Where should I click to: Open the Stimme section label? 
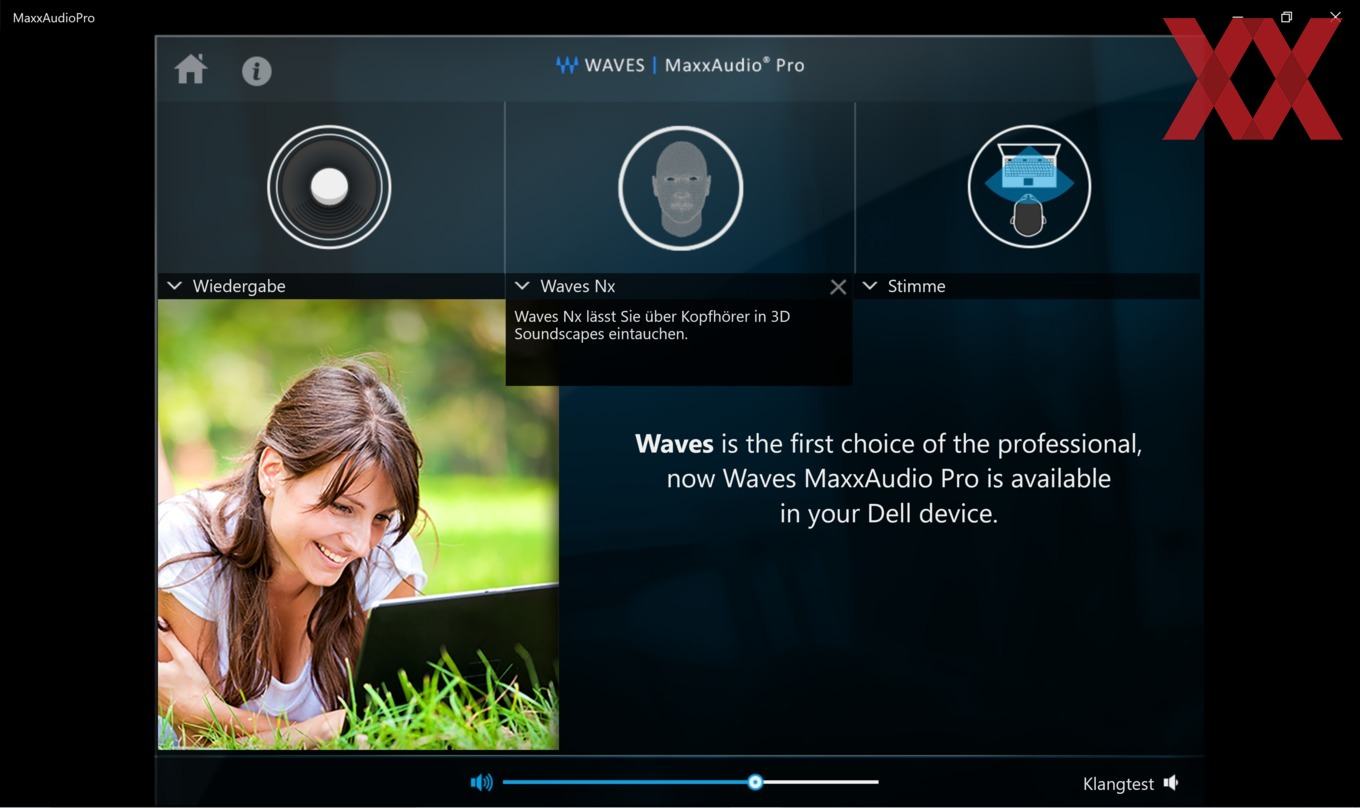pos(916,286)
